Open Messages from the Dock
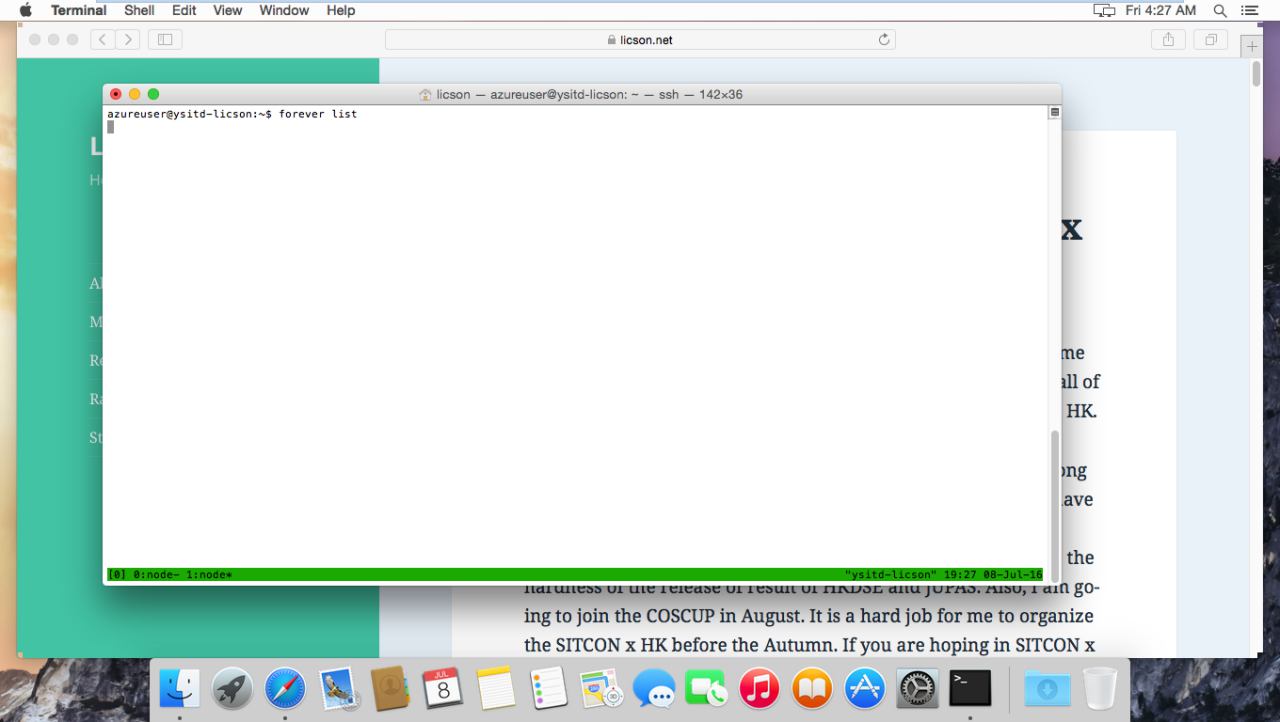1280x722 pixels. pos(653,688)
